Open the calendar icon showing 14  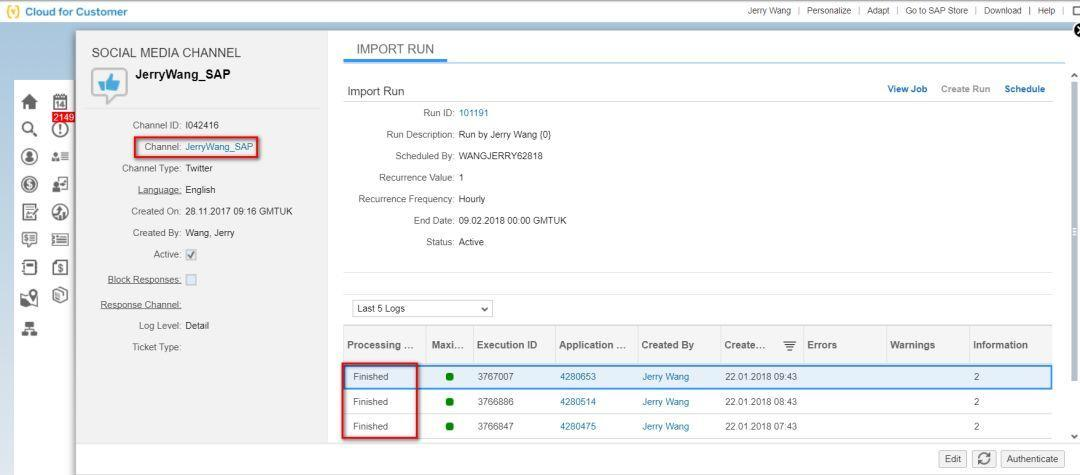tap(61, 102)
